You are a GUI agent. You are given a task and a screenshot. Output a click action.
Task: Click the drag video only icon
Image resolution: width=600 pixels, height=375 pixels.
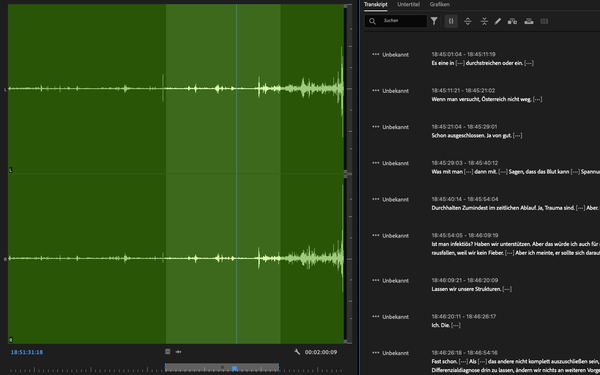point(168,352)
